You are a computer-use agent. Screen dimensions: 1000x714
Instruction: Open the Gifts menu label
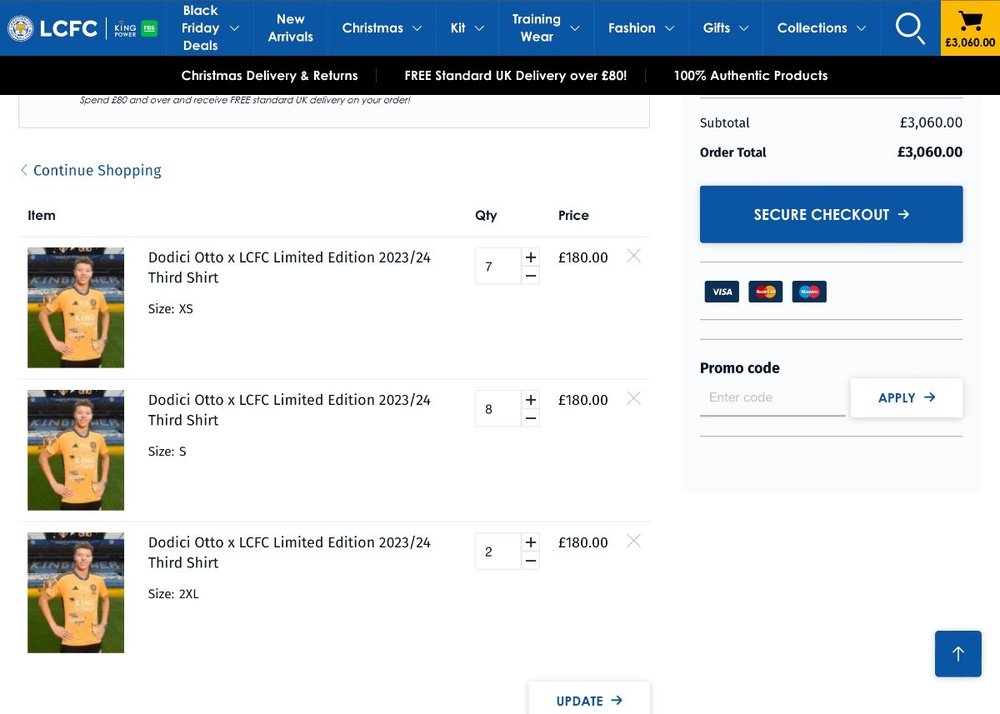(x=716, y=28)
